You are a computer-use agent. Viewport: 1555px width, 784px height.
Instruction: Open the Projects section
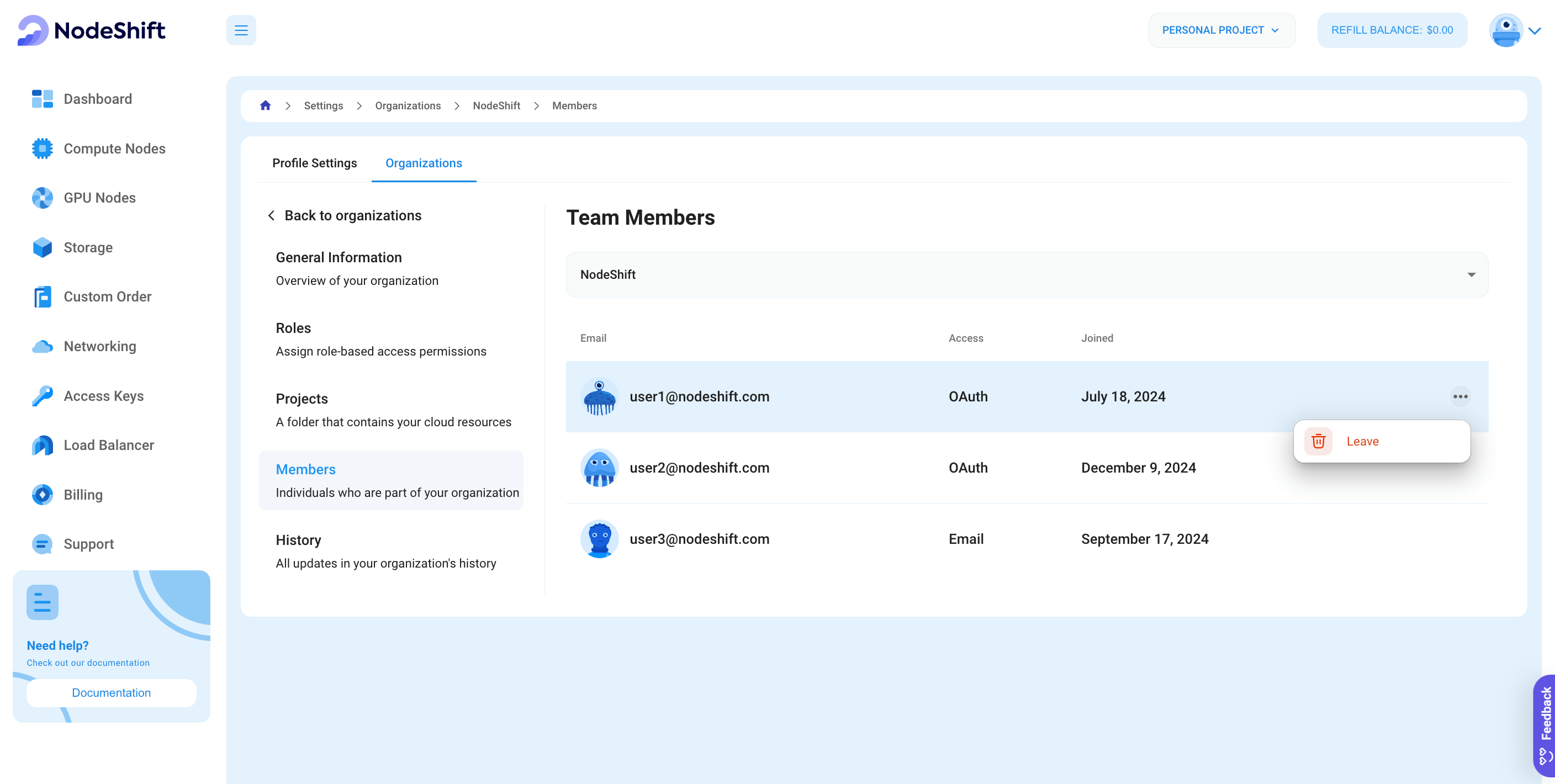(x=390, y=410)
